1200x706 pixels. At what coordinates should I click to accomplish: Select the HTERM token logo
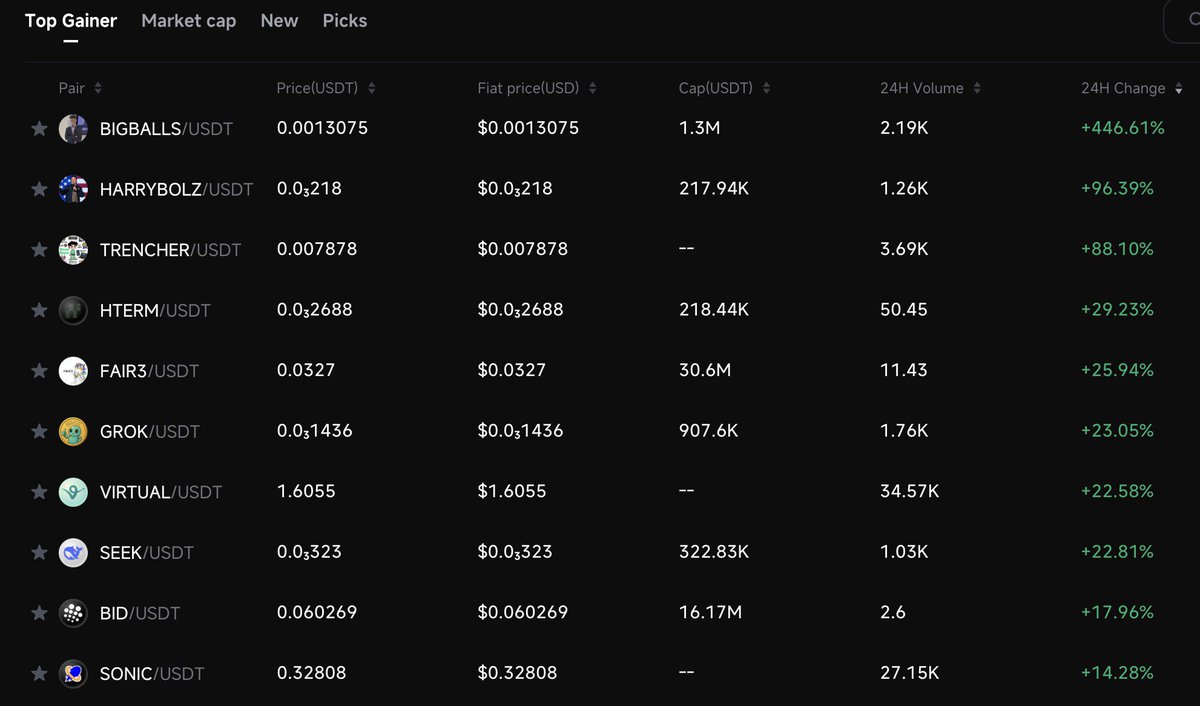73,310
